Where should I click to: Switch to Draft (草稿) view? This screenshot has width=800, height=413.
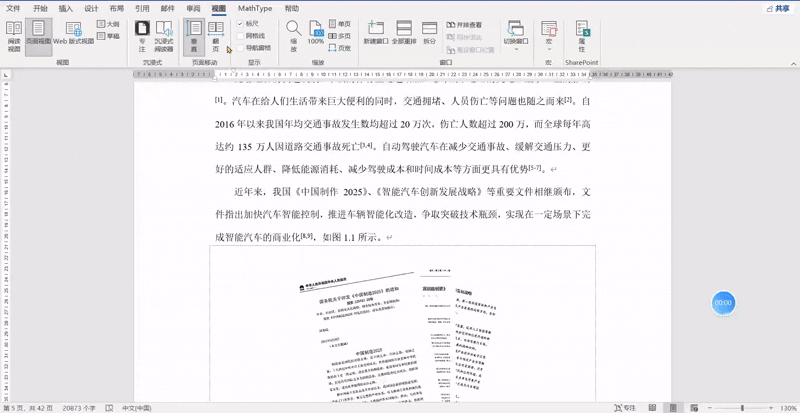108,36
